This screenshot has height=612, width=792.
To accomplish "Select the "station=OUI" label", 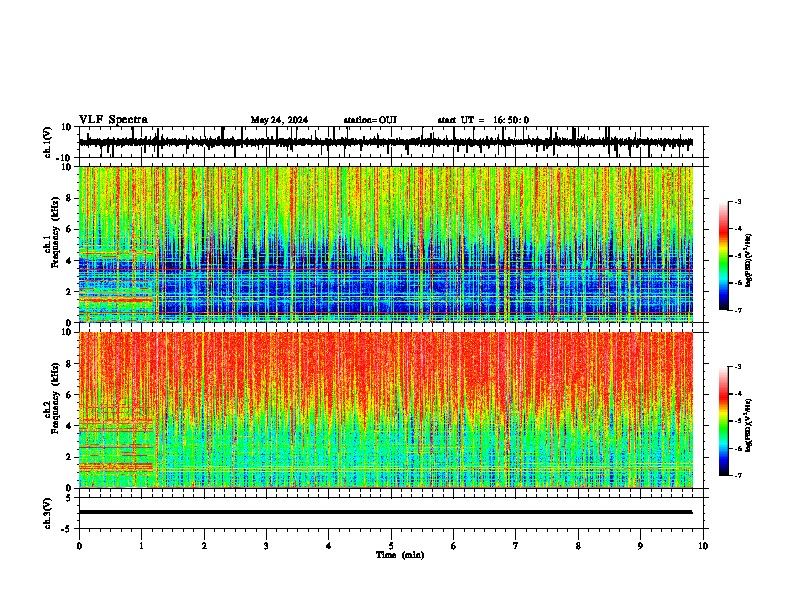I will pyautogui.click(x=370, y=120).
